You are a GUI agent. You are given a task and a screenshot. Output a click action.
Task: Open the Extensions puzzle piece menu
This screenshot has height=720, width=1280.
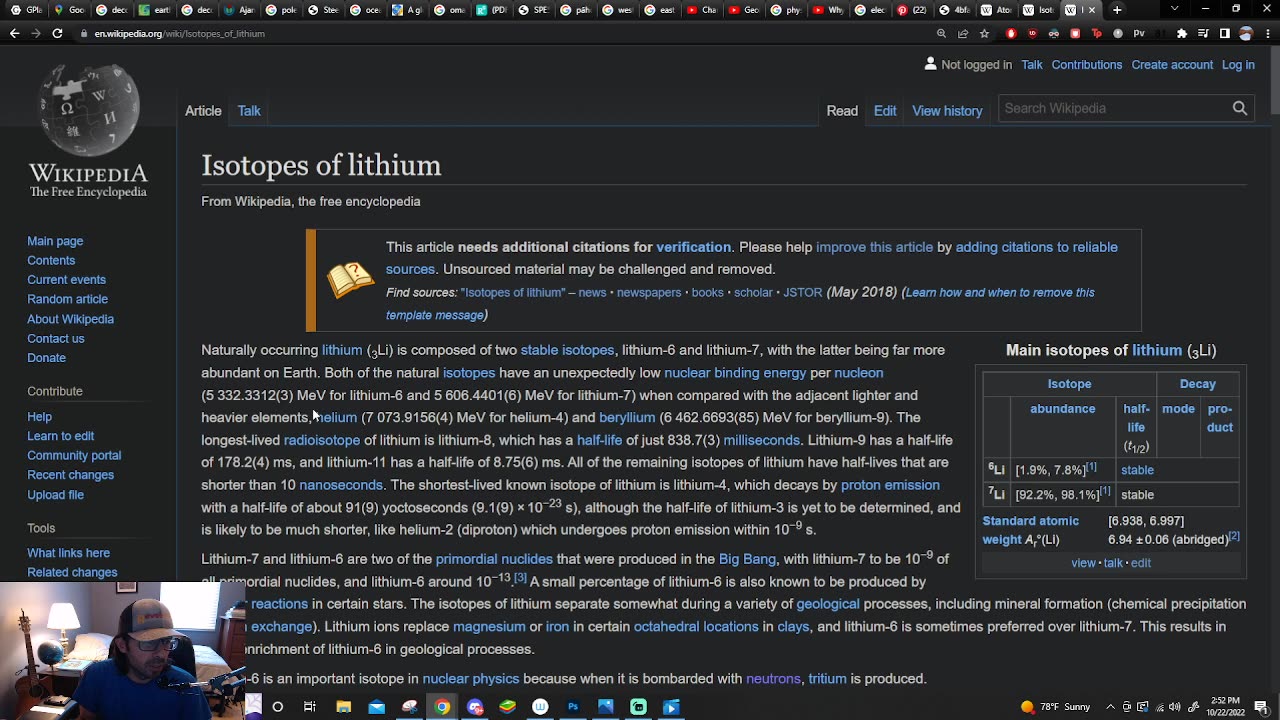click(1182, 33)
